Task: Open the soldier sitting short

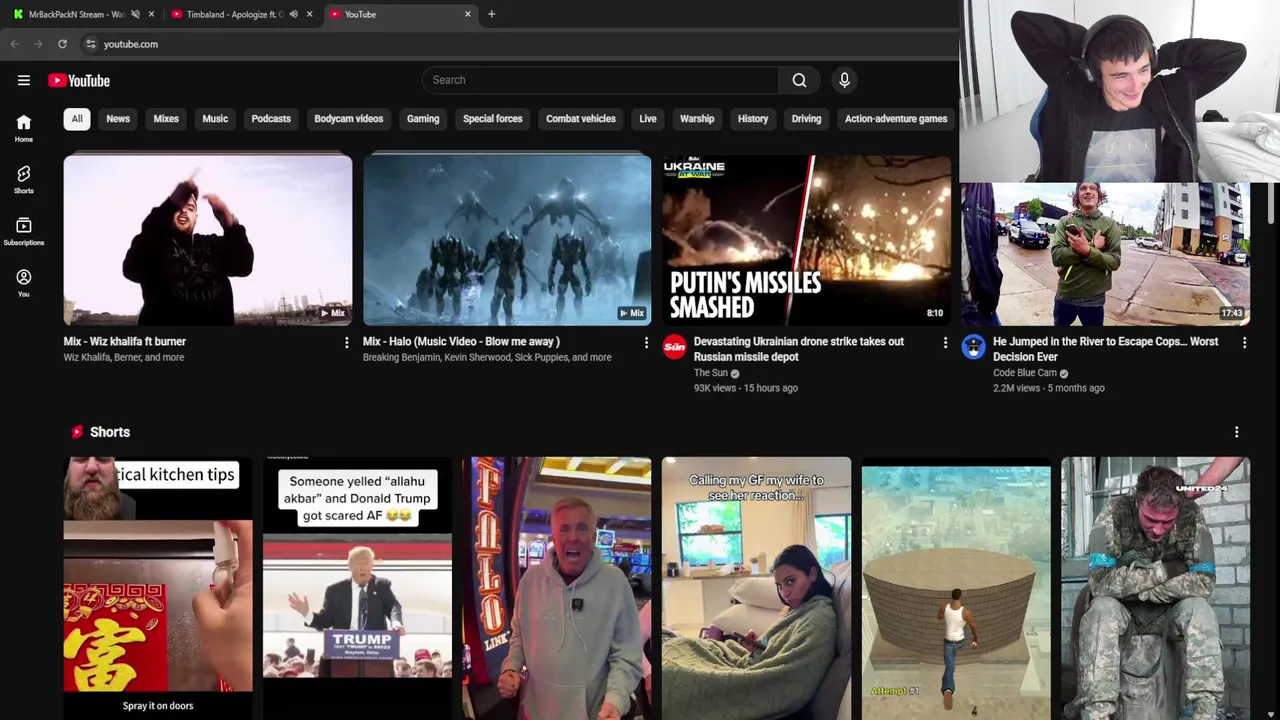Action: pyautogui.click(x=1155, y=588)
